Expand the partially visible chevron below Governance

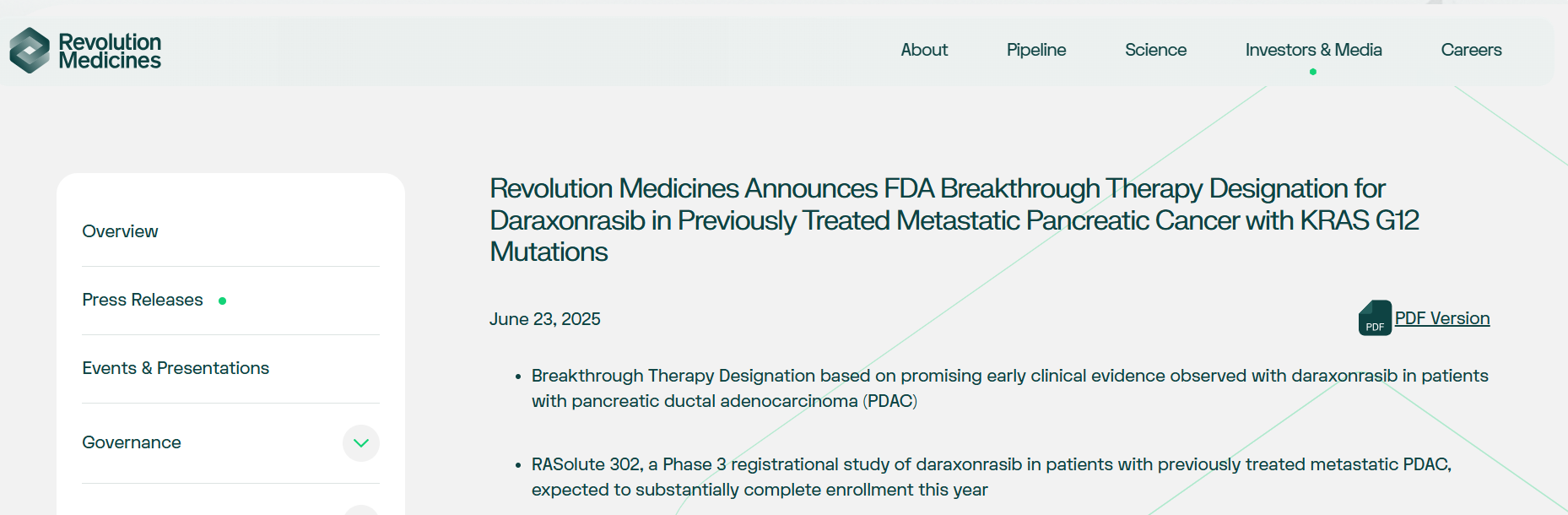point(361,510)
